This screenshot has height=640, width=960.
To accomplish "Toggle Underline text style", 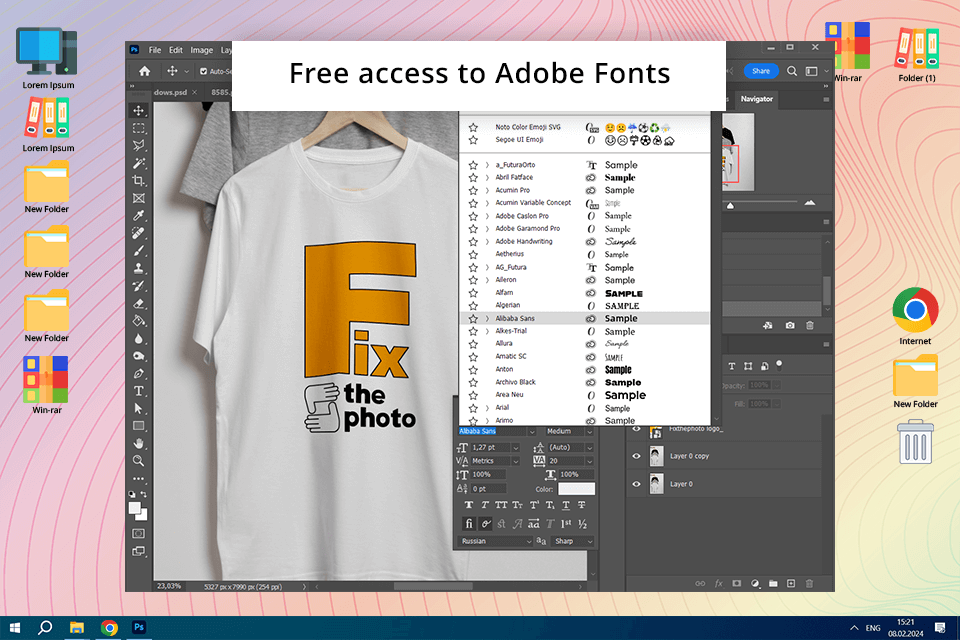I will pos(566,505).
